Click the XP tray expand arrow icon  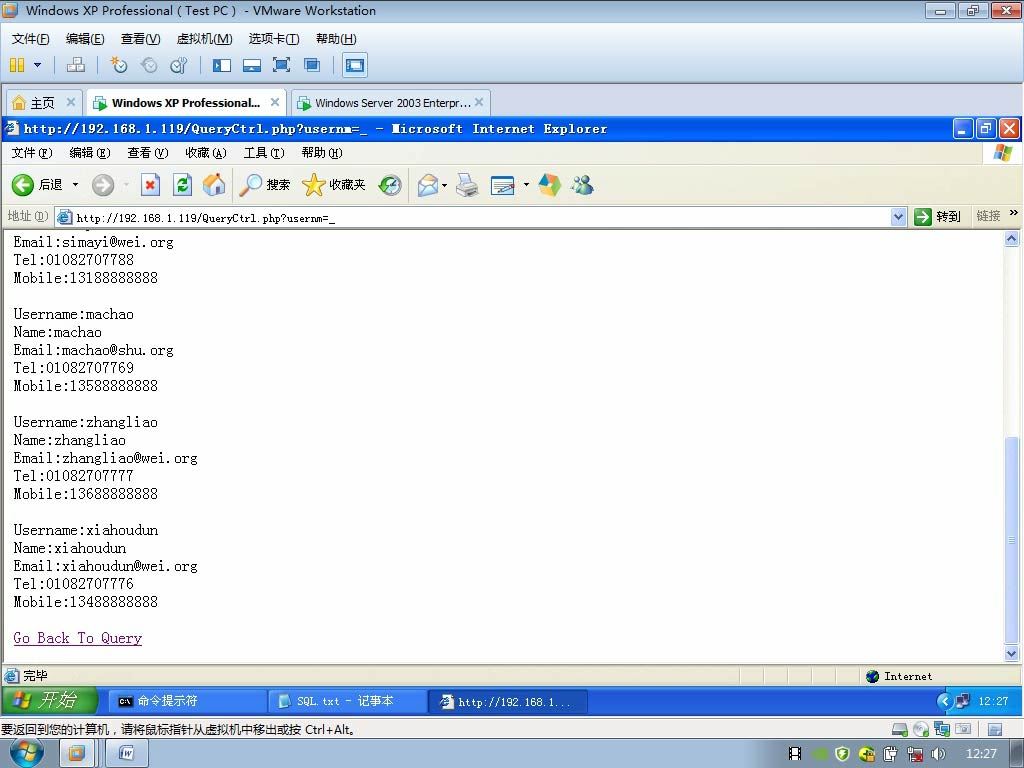(x=944, y=701)
